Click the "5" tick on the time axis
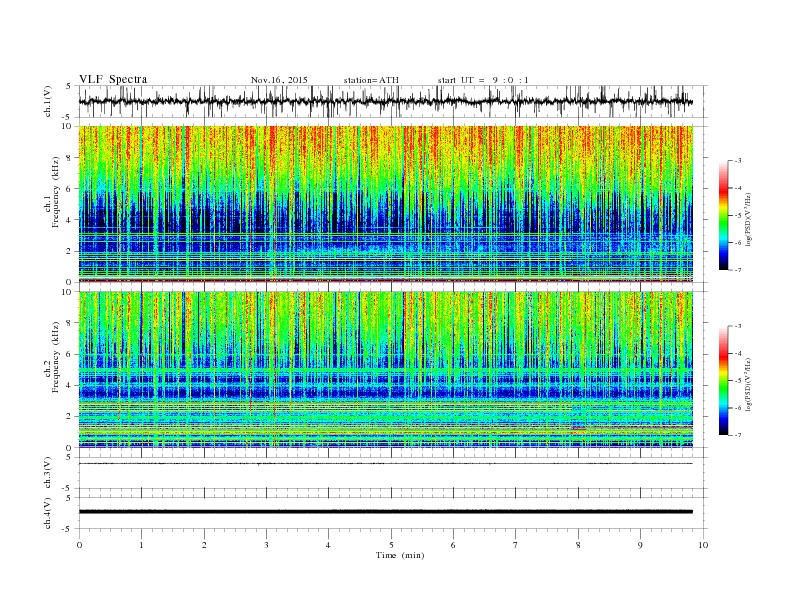The width and height of the screenshot is (792, 612). point(391,545)
